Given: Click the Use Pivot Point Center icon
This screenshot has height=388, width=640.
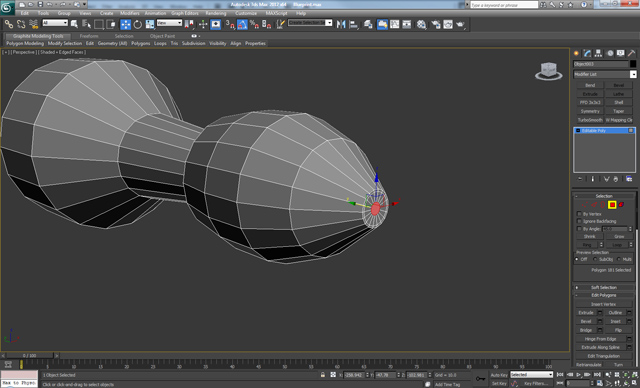Looking at the screenshot, I should 189,24.
